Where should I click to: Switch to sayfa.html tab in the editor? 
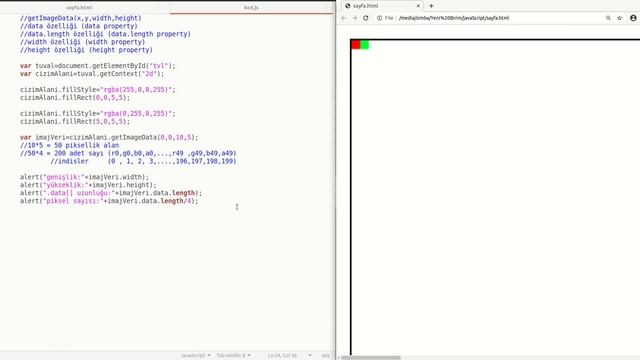tap(79, 7)
